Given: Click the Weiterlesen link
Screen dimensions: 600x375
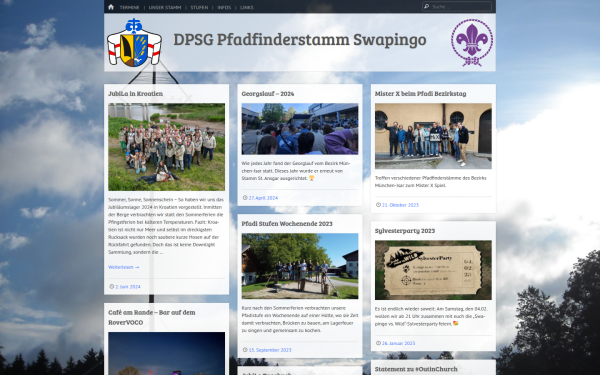Looking at the screenshot, I should click(124, 267).
